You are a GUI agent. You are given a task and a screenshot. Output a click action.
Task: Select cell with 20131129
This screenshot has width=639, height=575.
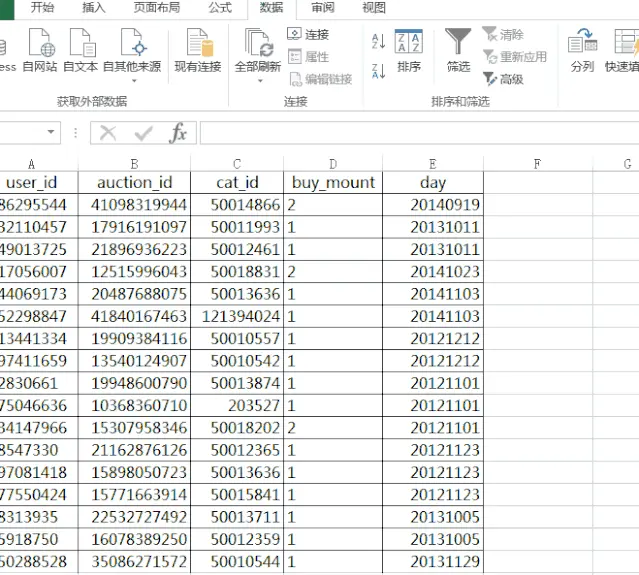coord(433,562)
